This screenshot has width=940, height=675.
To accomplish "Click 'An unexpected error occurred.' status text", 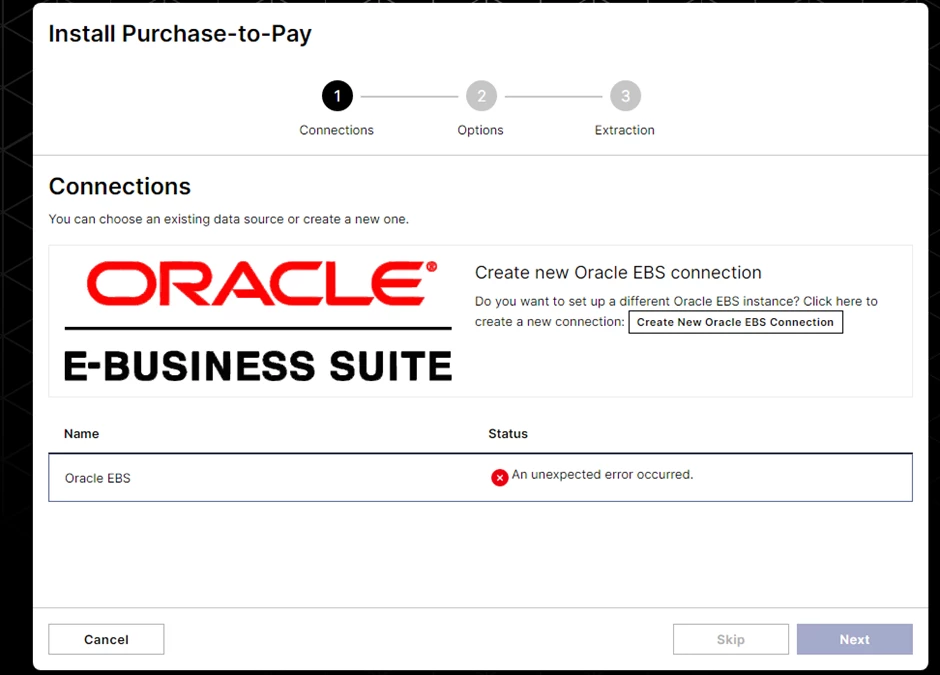I will (x=602, y=474).
